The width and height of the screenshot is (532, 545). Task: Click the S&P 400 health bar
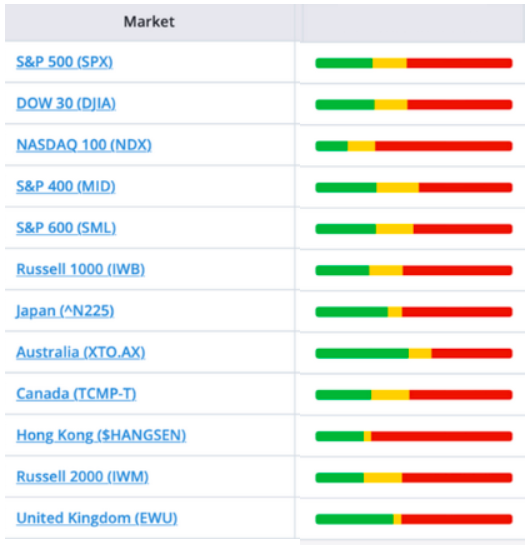(x=414, y=187)
